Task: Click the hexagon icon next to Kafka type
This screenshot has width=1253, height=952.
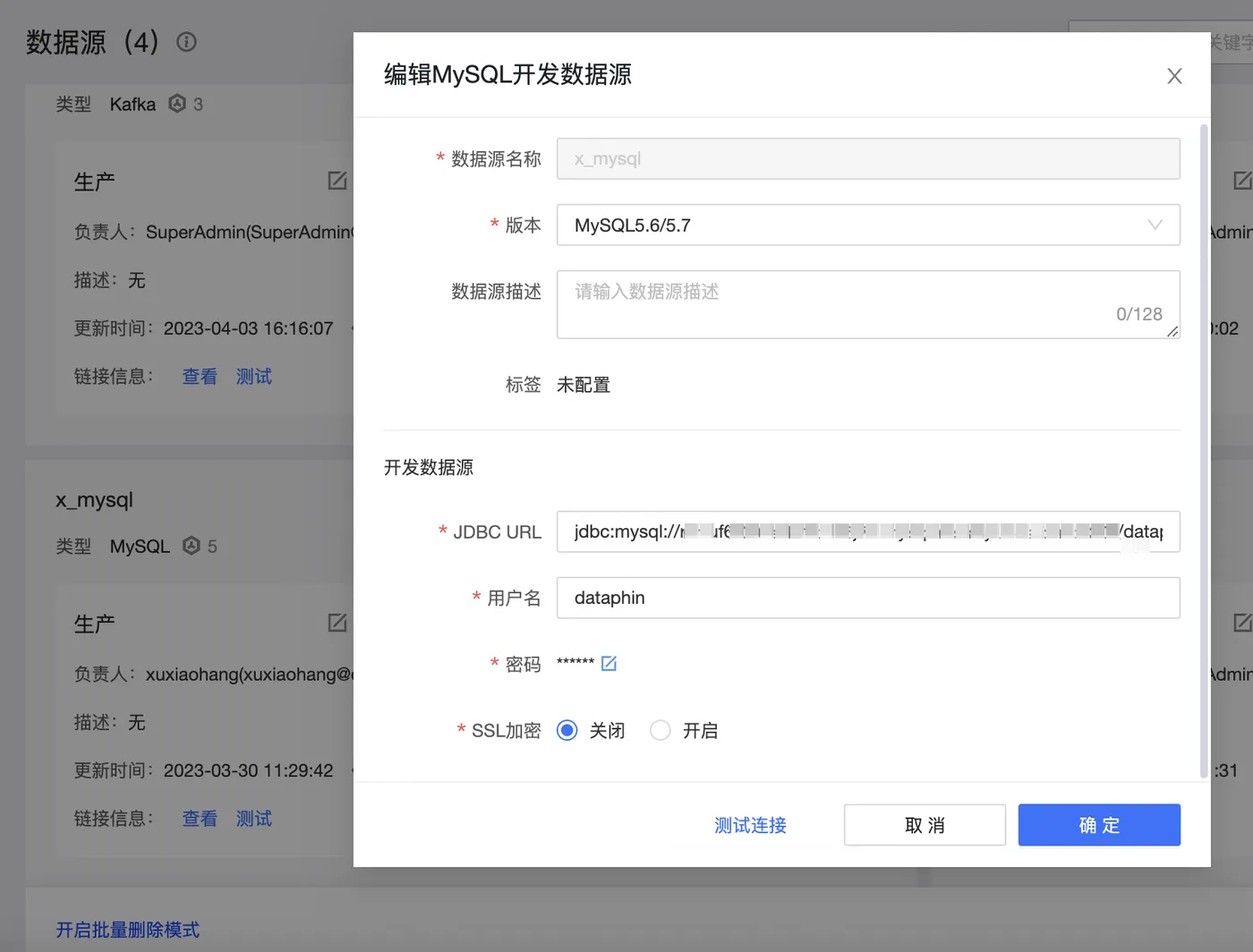Action: tap(177, 104)
